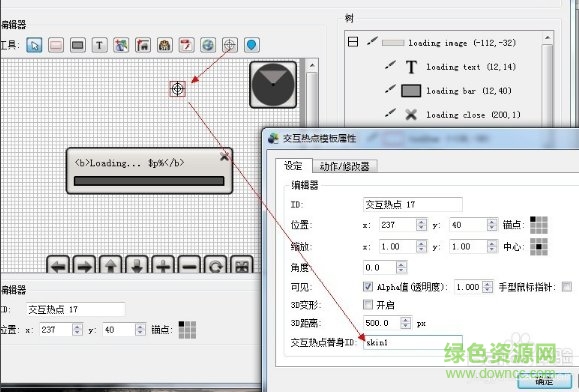Click the 角度 field 0.0
This screenshot has width=579, height=392.
[x=380, y=268]
